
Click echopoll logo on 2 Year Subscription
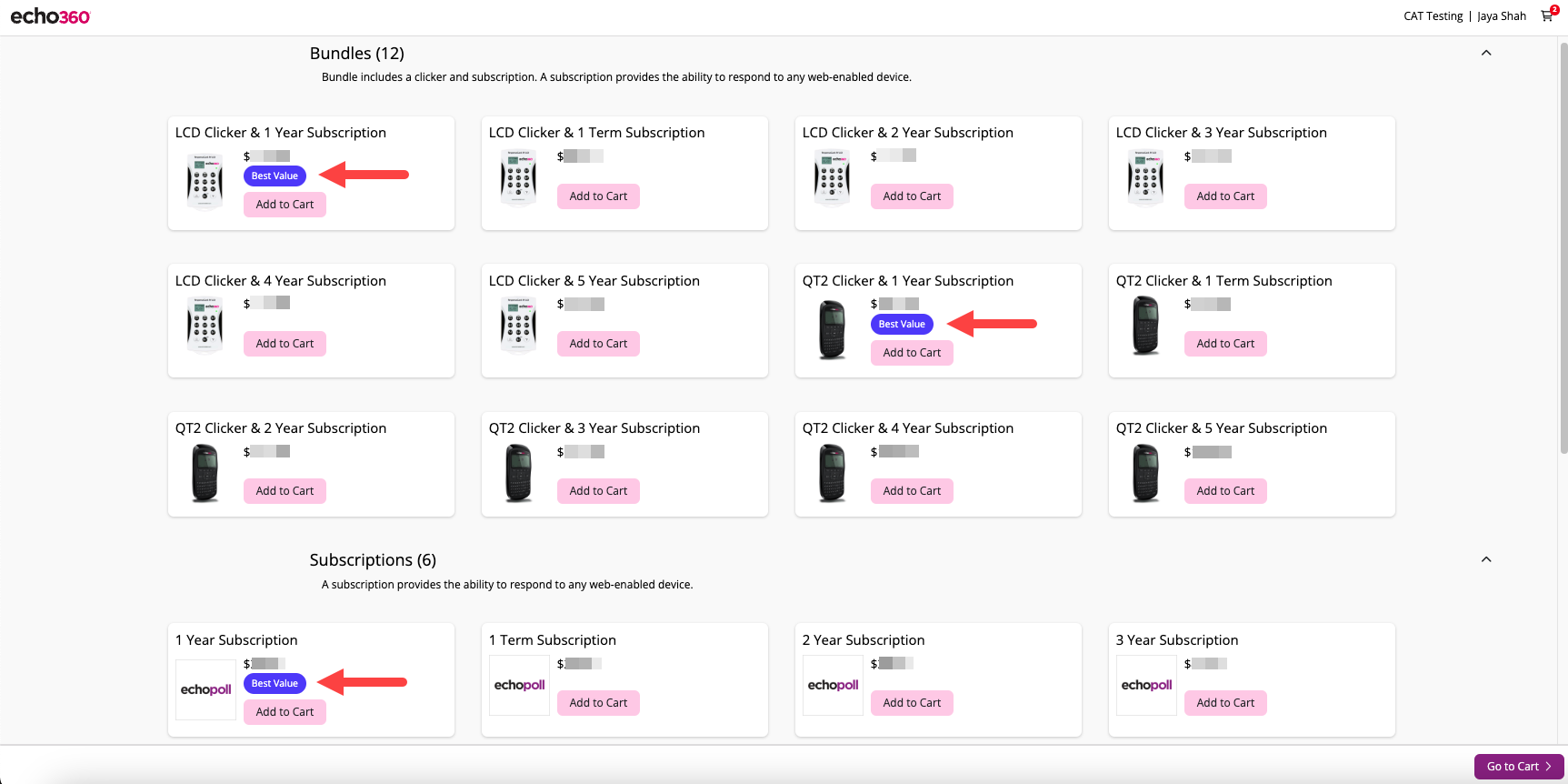(833, 685)
